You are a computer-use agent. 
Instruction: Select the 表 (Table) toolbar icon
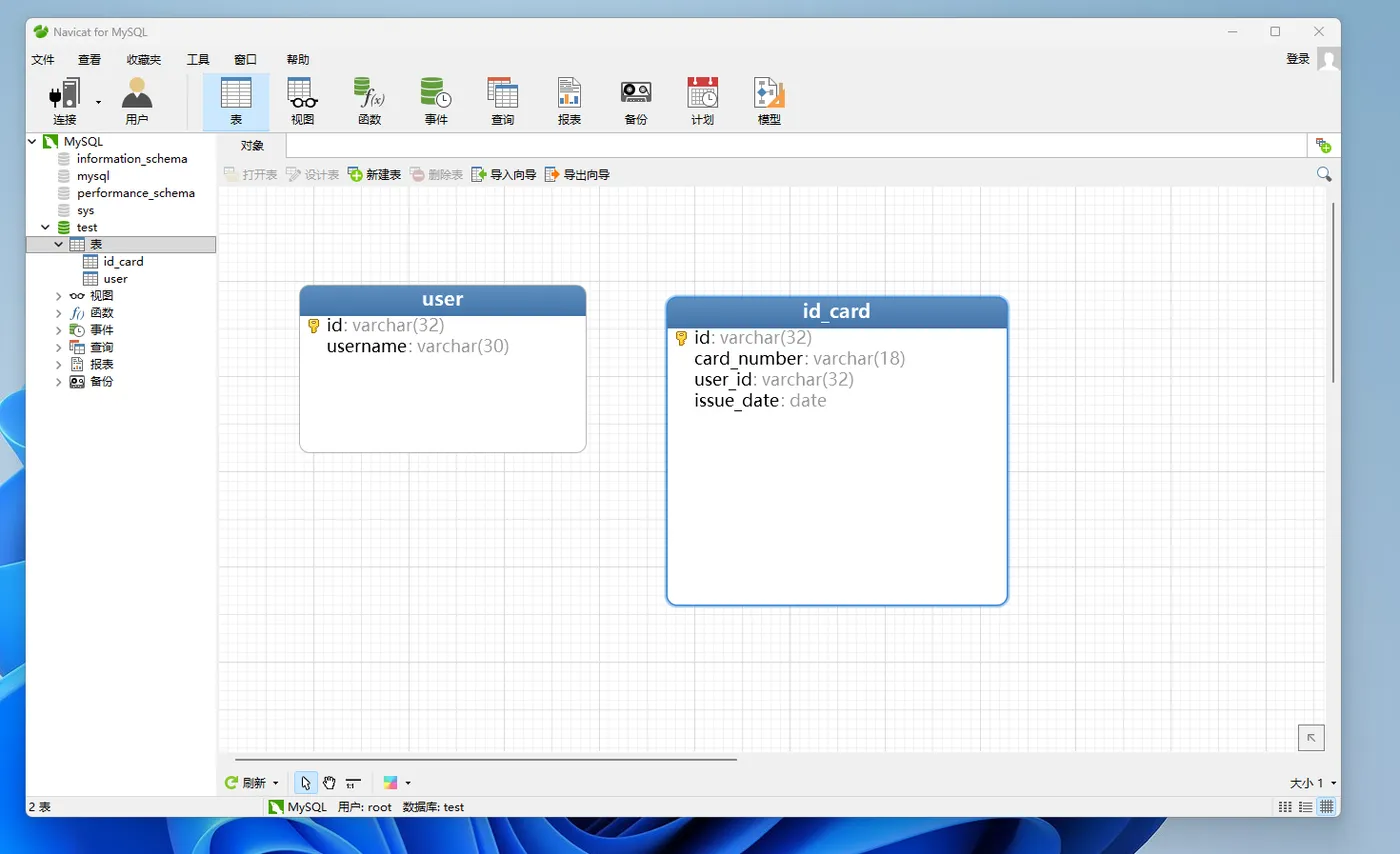tap(236, 102)
